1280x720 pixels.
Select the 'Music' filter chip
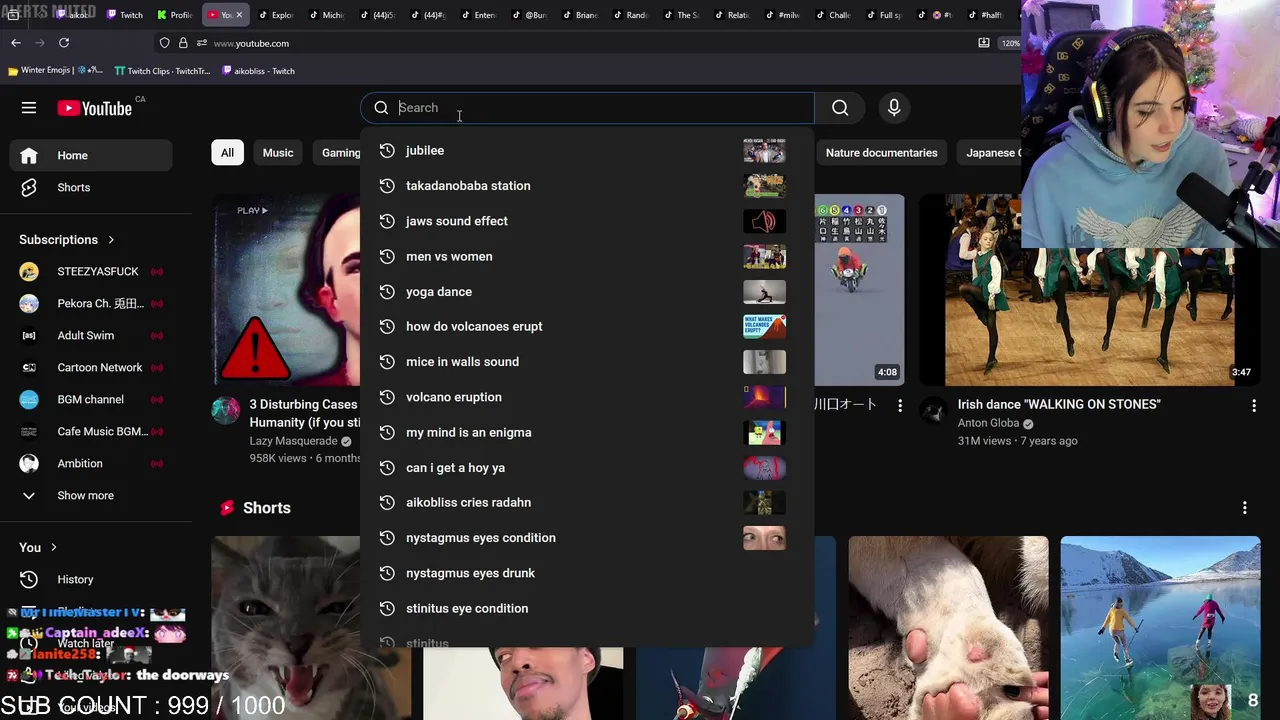[x=278, y=153]
